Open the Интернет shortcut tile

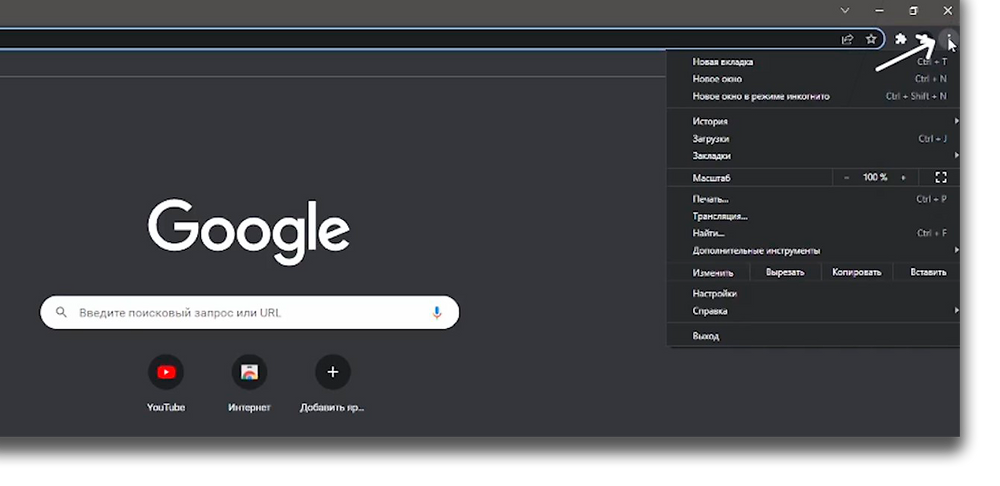click(x=249, y=384)
